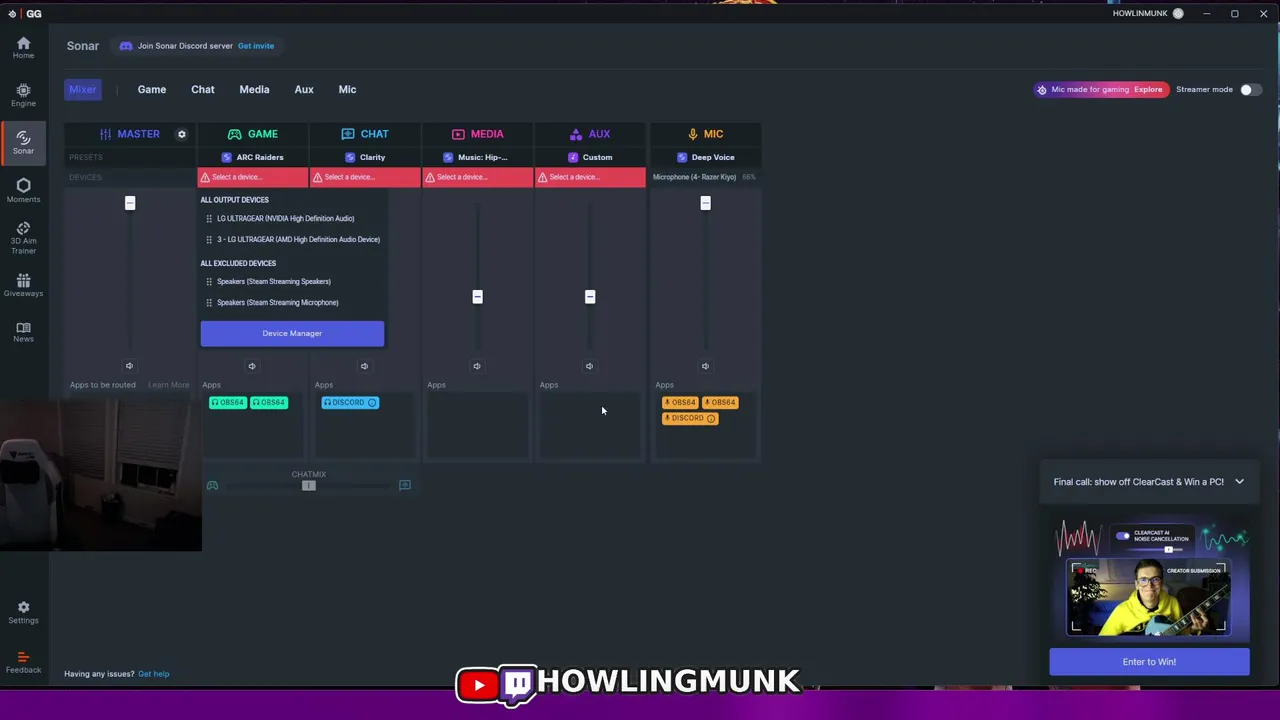
Task: Open the Engine section in sidebar
Action: (23, 95)
